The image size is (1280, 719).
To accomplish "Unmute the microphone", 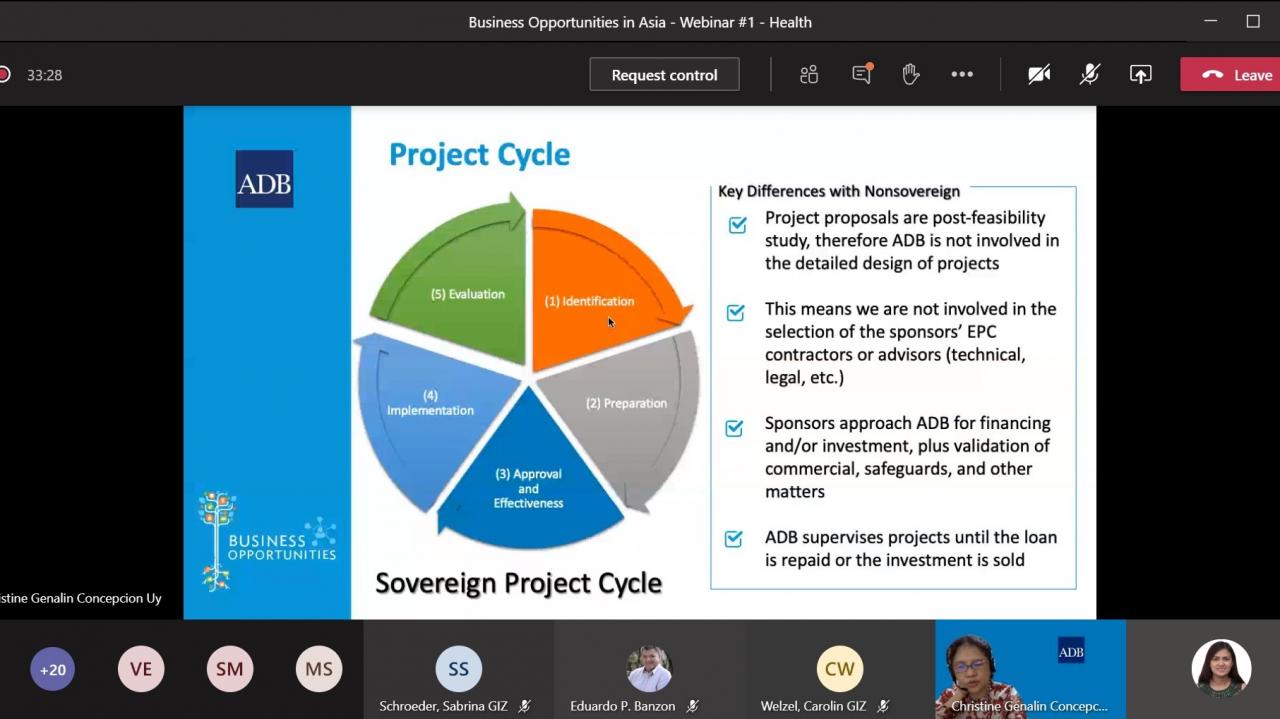I will tap(1090, 75).
